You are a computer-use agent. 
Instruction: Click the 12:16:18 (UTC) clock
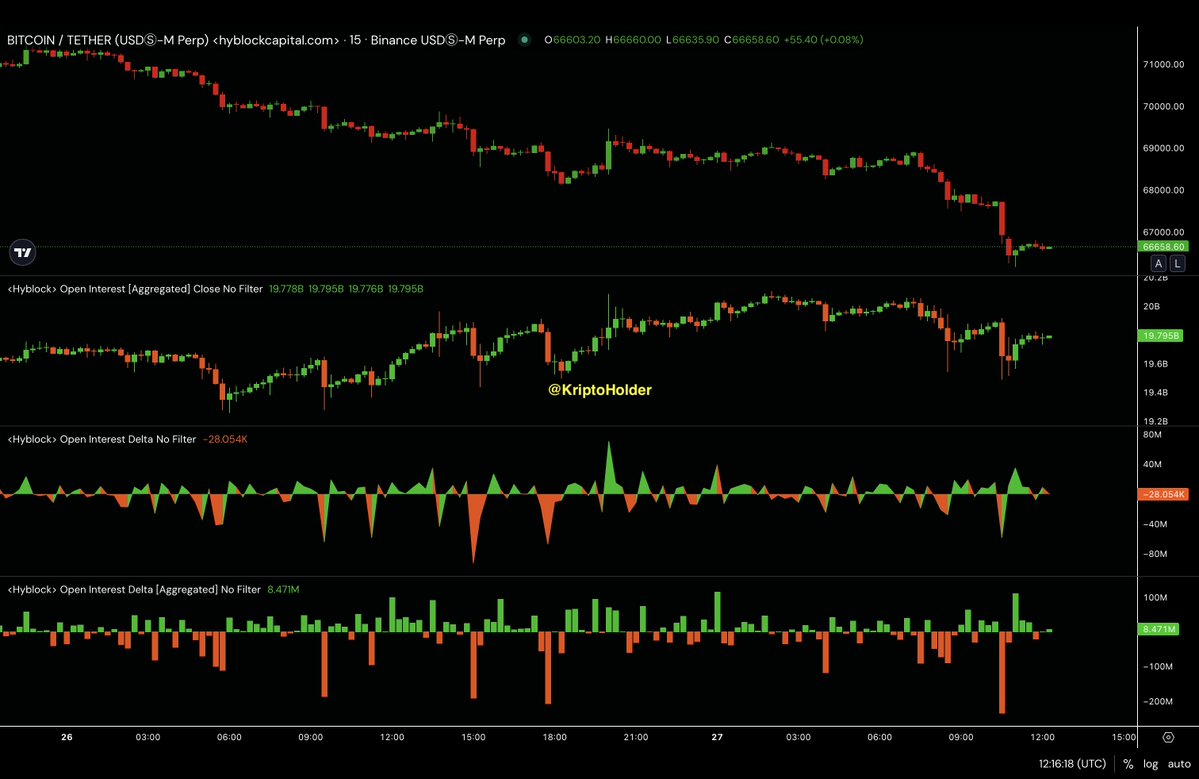[x=1072, y=764]
